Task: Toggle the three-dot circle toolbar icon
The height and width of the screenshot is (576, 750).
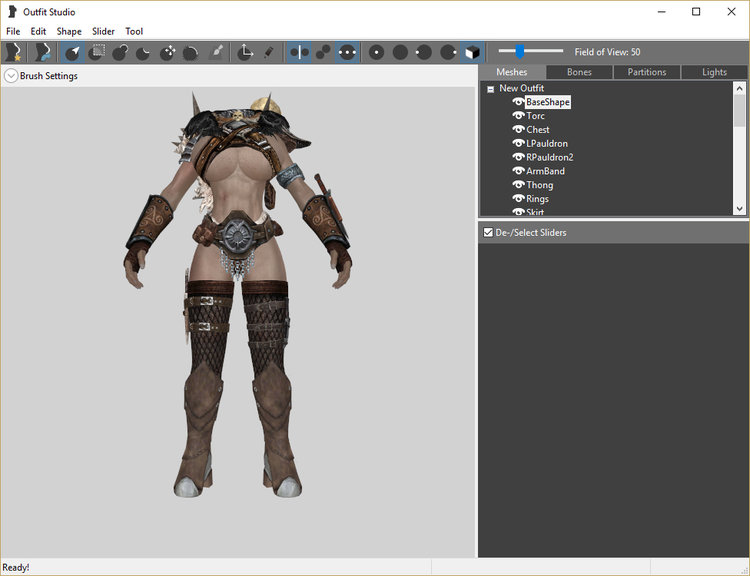Action: (347, 52)
